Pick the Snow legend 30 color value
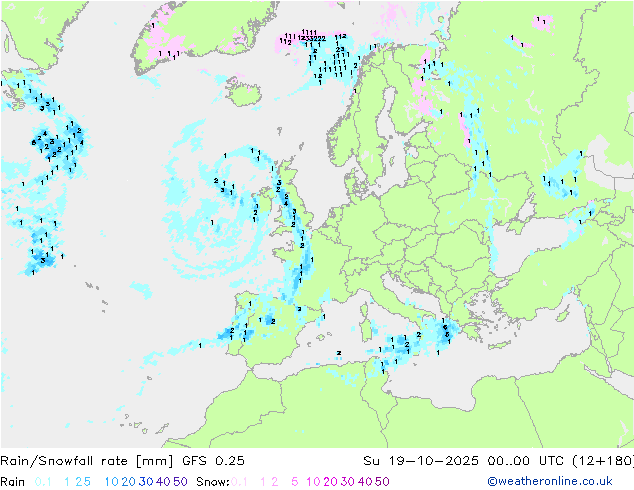The height and width of the screenshot is (490, 634). click(x=348, y=482)
